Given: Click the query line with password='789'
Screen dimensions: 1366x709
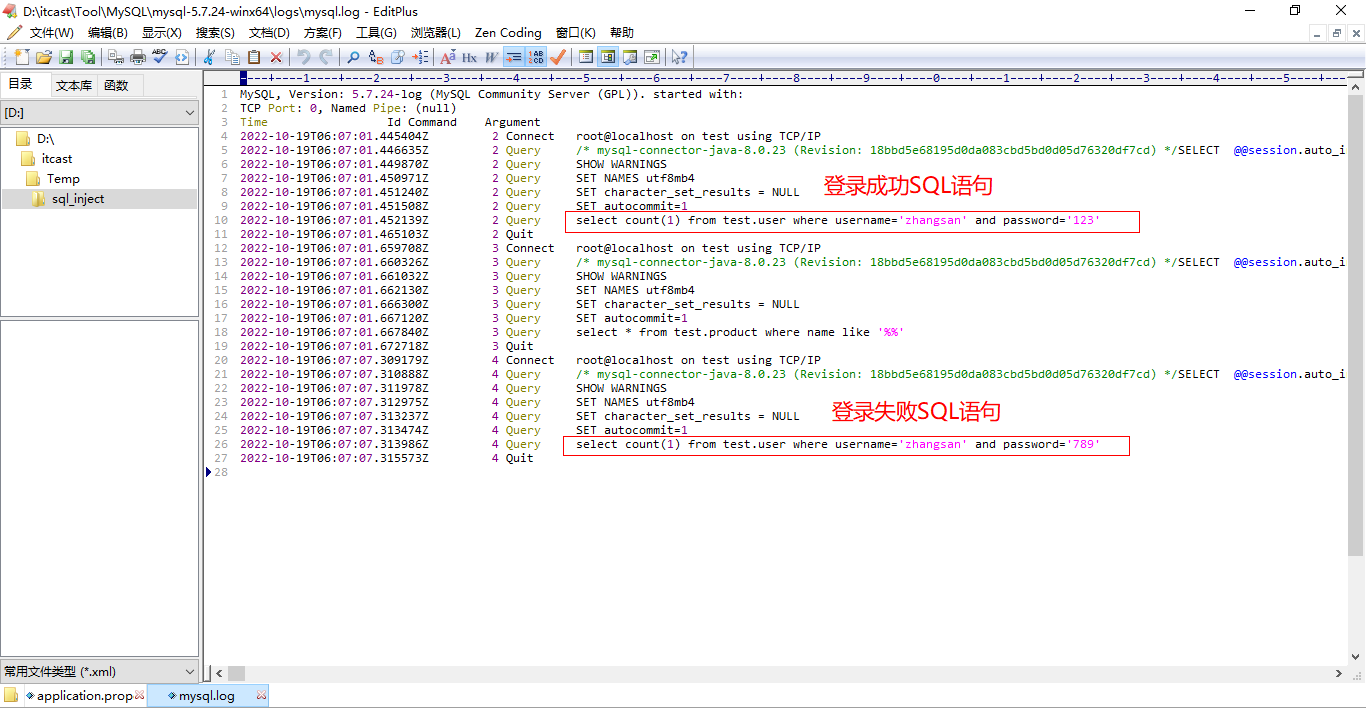Looking at the screenshot, I should (x=838, y=444).
